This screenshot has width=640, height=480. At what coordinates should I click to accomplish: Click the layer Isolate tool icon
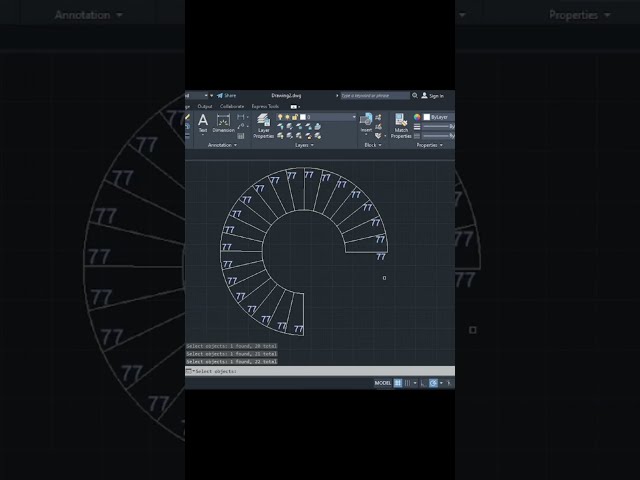[x=289, y=126]
